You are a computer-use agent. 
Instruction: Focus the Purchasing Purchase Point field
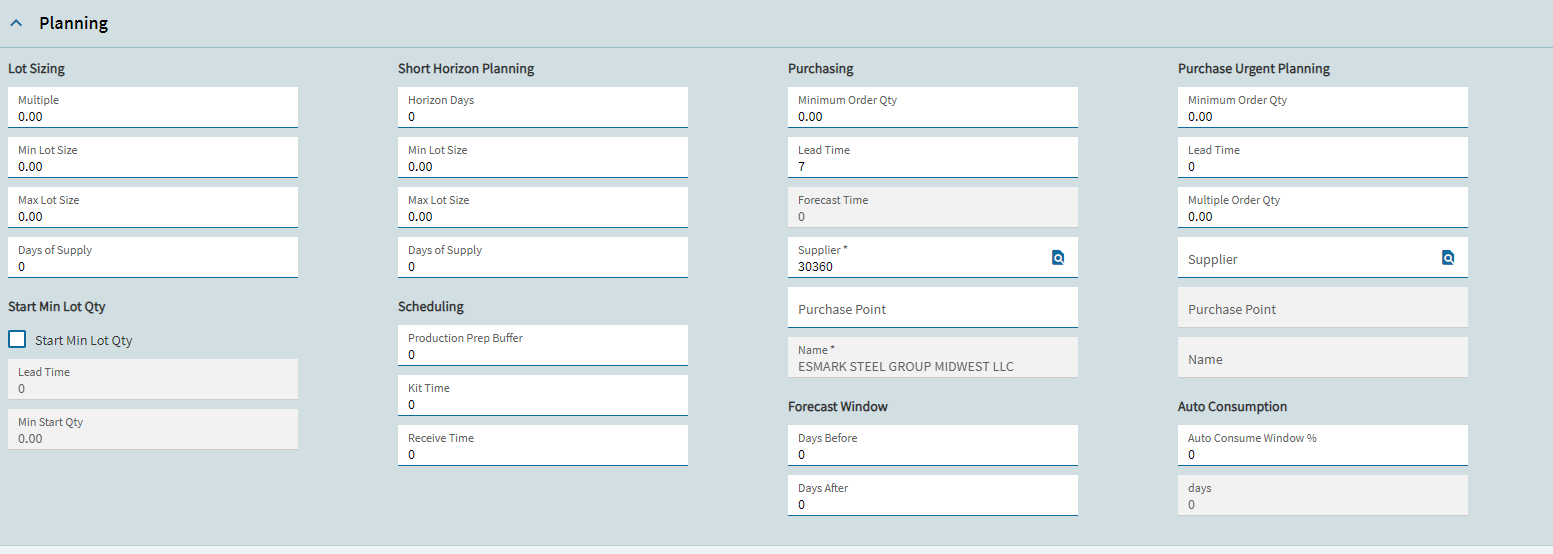(933, 307)
